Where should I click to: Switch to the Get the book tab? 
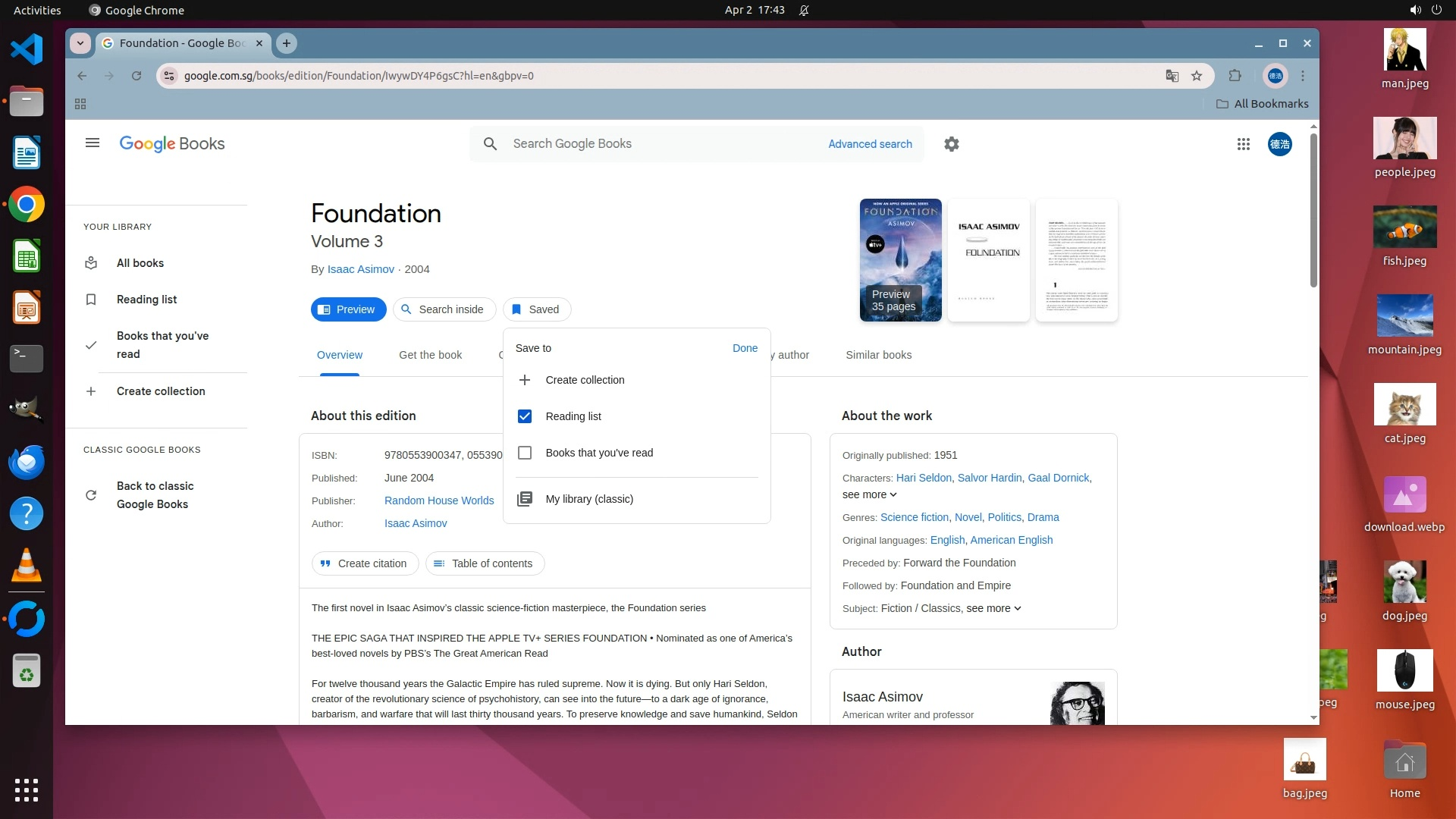pyautogui.click(x=430, y=355)
